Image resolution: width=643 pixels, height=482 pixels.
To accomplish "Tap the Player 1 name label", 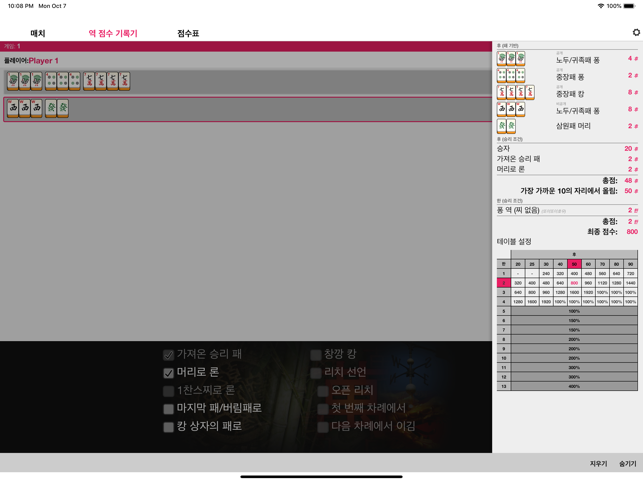I will click(43, 61).
